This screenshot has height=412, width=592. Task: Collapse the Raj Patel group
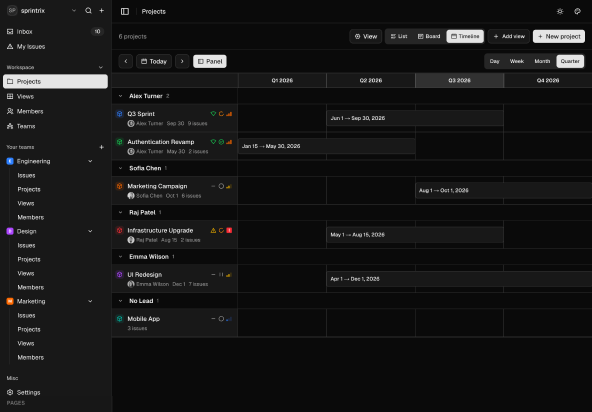120,212
